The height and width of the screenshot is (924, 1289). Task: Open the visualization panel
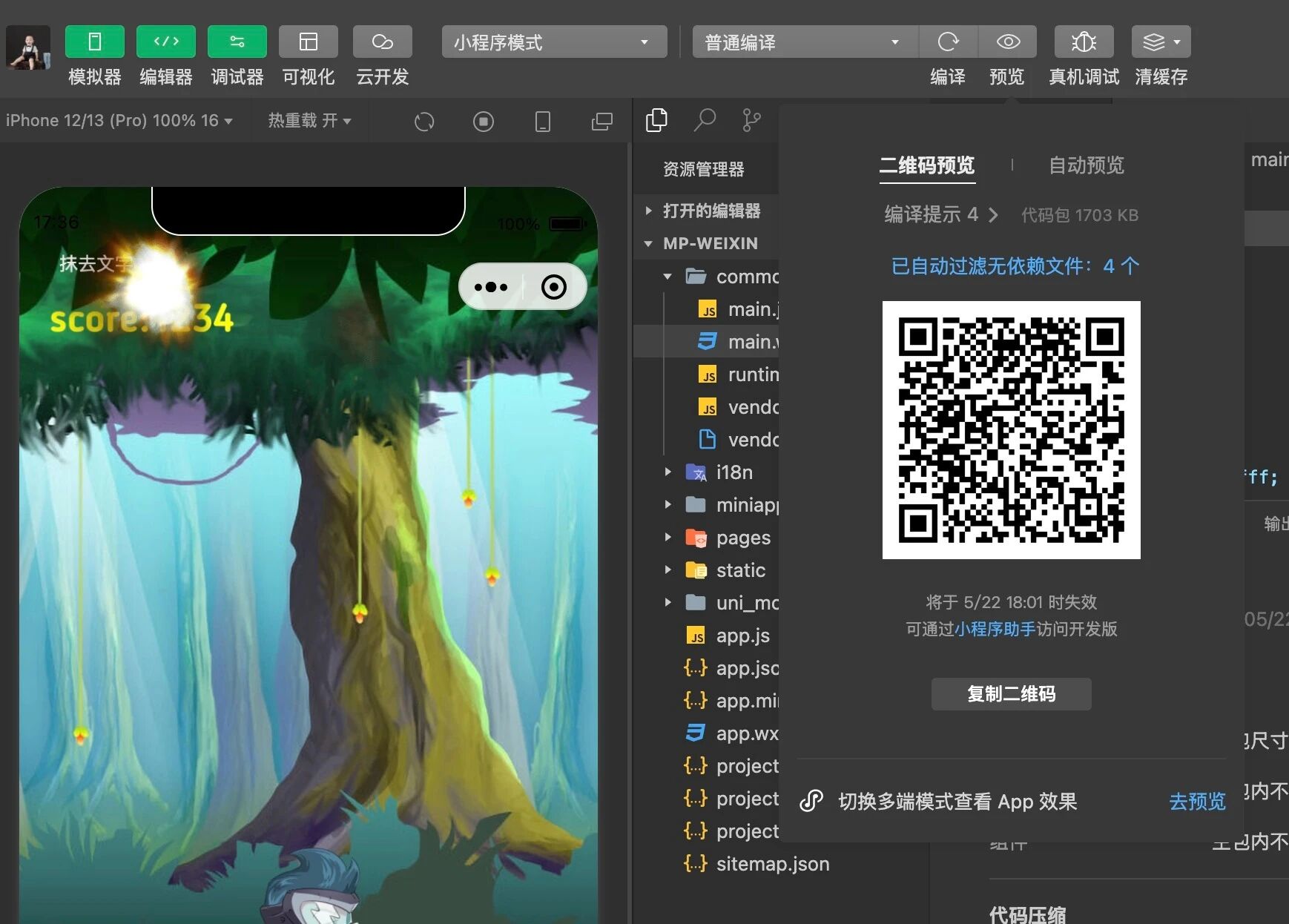[308, 42]
